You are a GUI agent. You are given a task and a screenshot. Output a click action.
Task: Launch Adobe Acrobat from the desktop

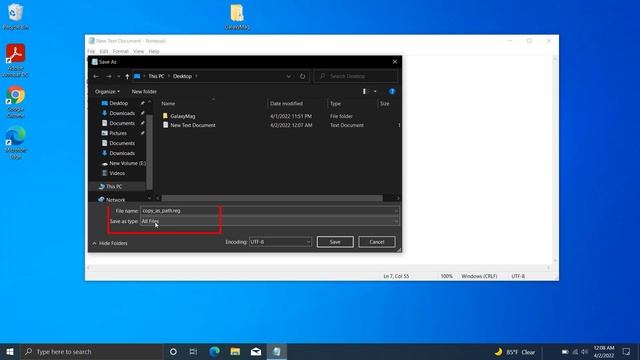pos(16,60)
